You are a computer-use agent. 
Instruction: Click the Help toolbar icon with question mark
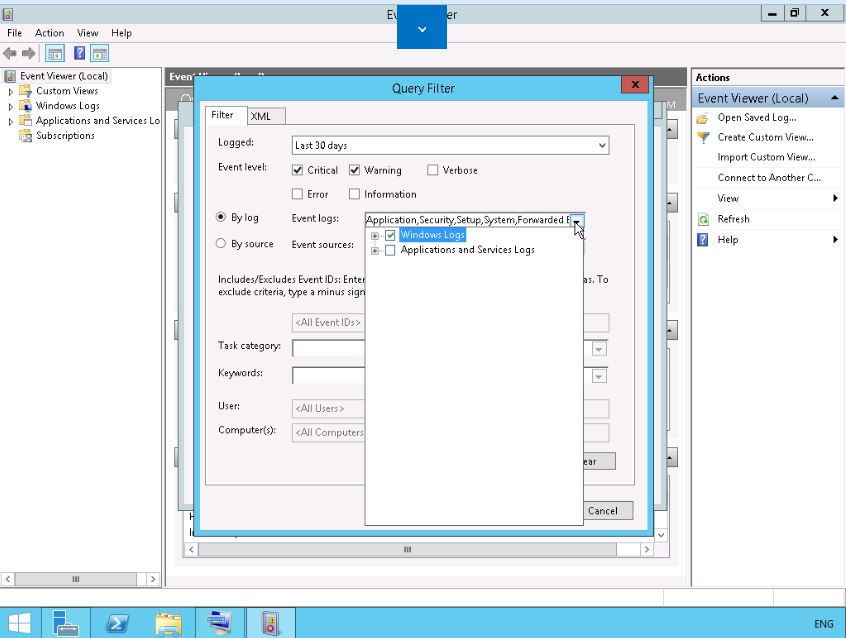(x=79, y=53)
